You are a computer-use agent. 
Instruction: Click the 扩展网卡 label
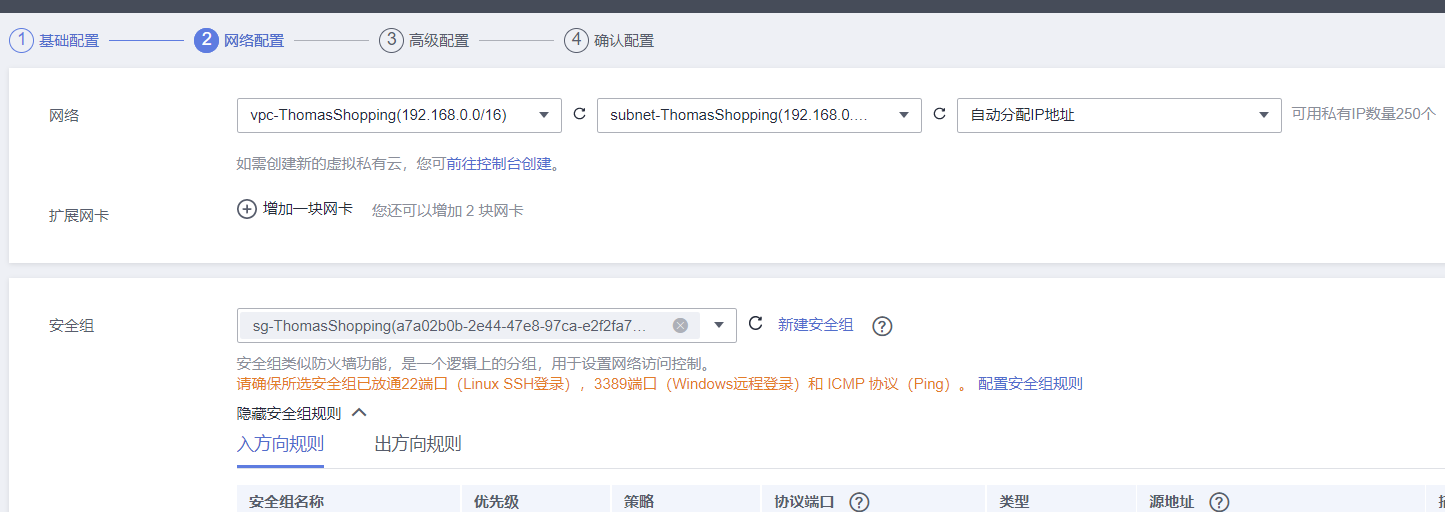[x=79, y=215]
